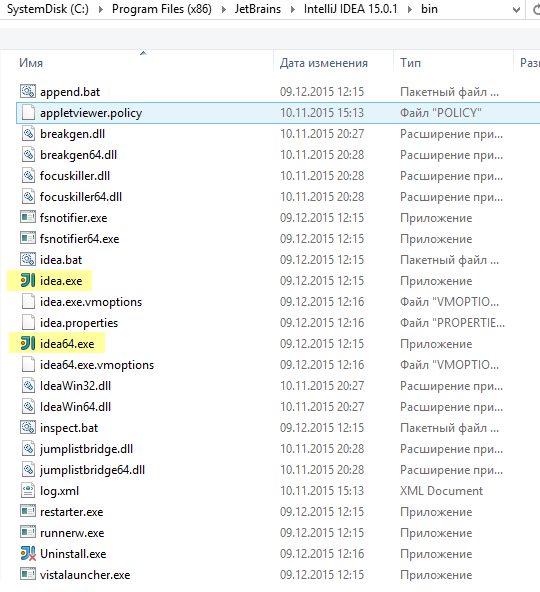Go to SystemDisk (C:) in the breadcrumb

point(48,9)
